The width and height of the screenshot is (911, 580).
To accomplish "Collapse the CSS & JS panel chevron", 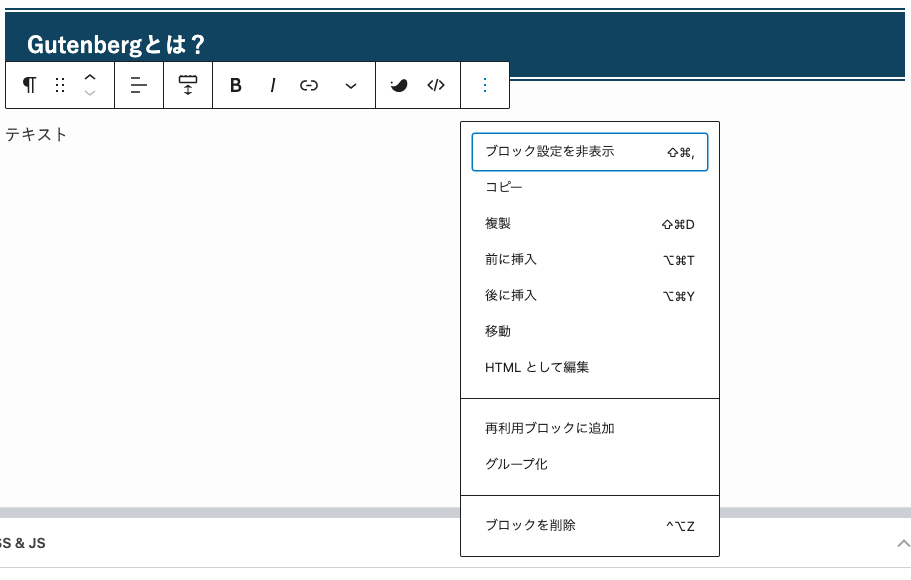I will tap(903, 543).
